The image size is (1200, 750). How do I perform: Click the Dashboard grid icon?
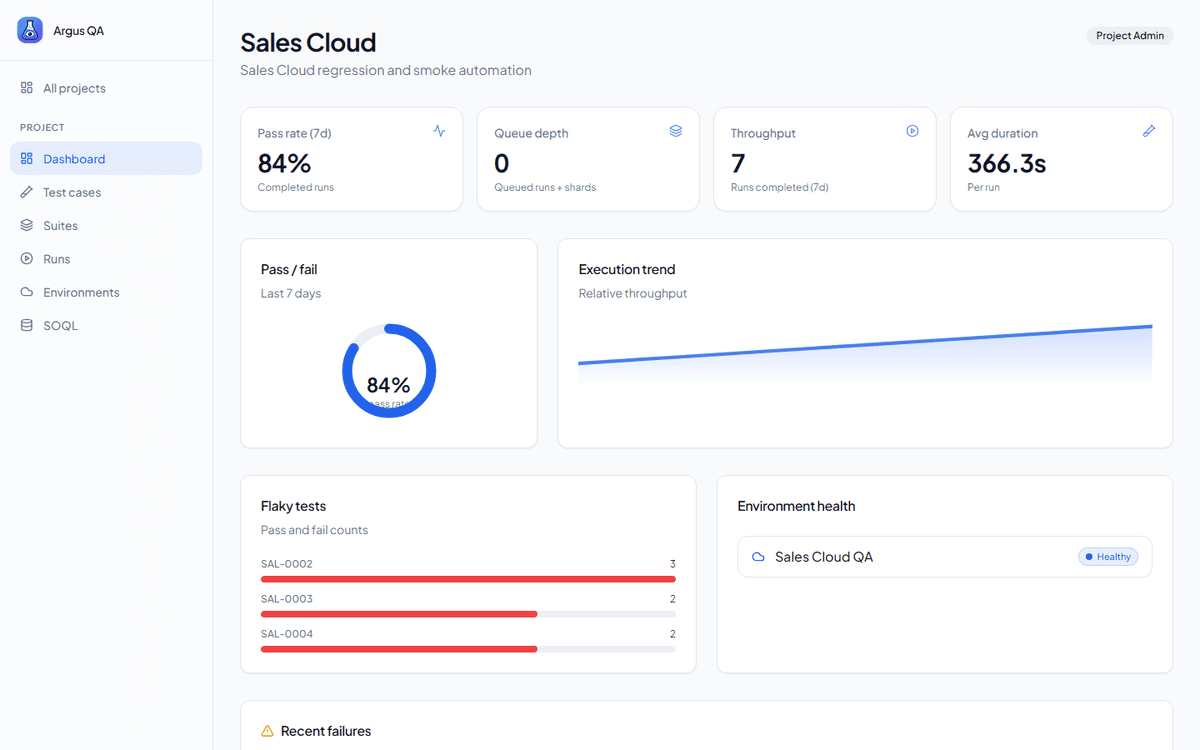(27, 159)
